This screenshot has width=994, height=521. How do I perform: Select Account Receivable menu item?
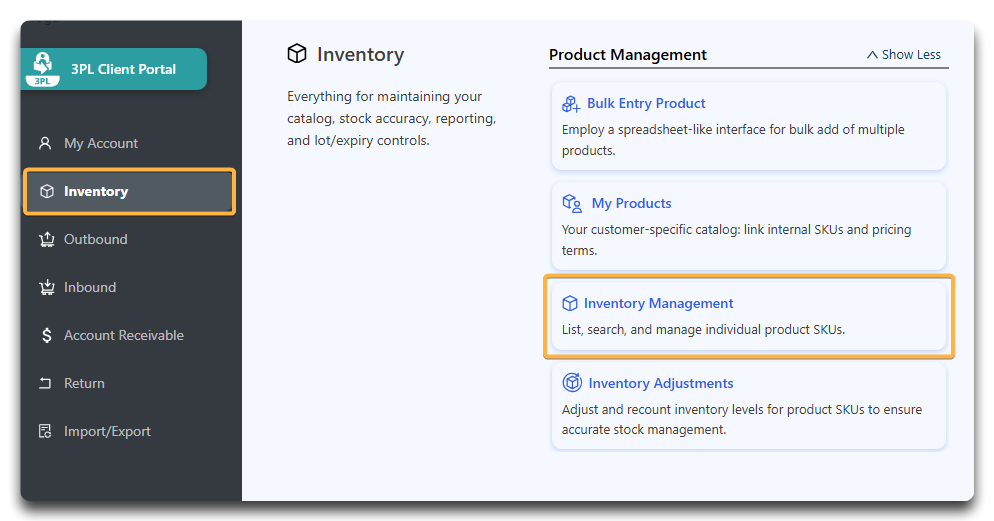pos(124,335)
